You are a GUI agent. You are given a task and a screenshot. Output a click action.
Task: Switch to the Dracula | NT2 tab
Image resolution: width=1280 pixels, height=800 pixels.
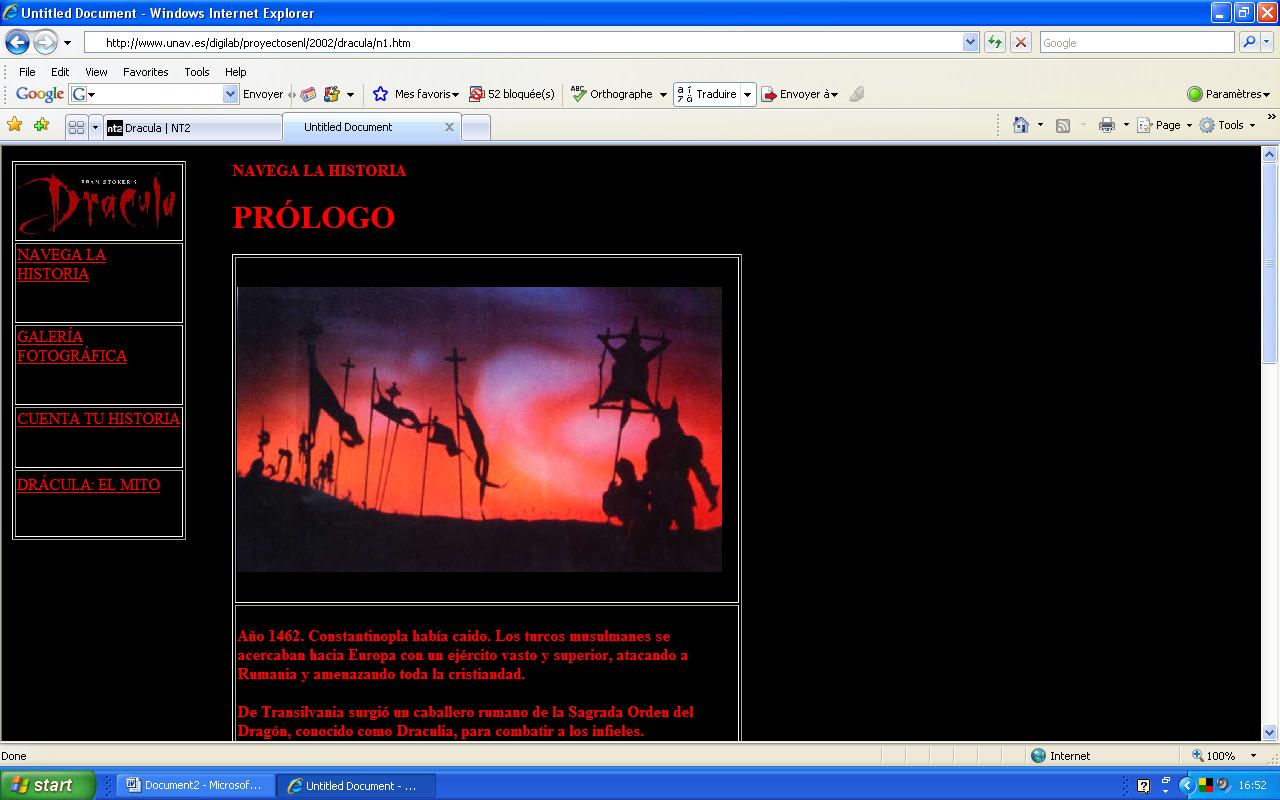click(x=193, y=128)
